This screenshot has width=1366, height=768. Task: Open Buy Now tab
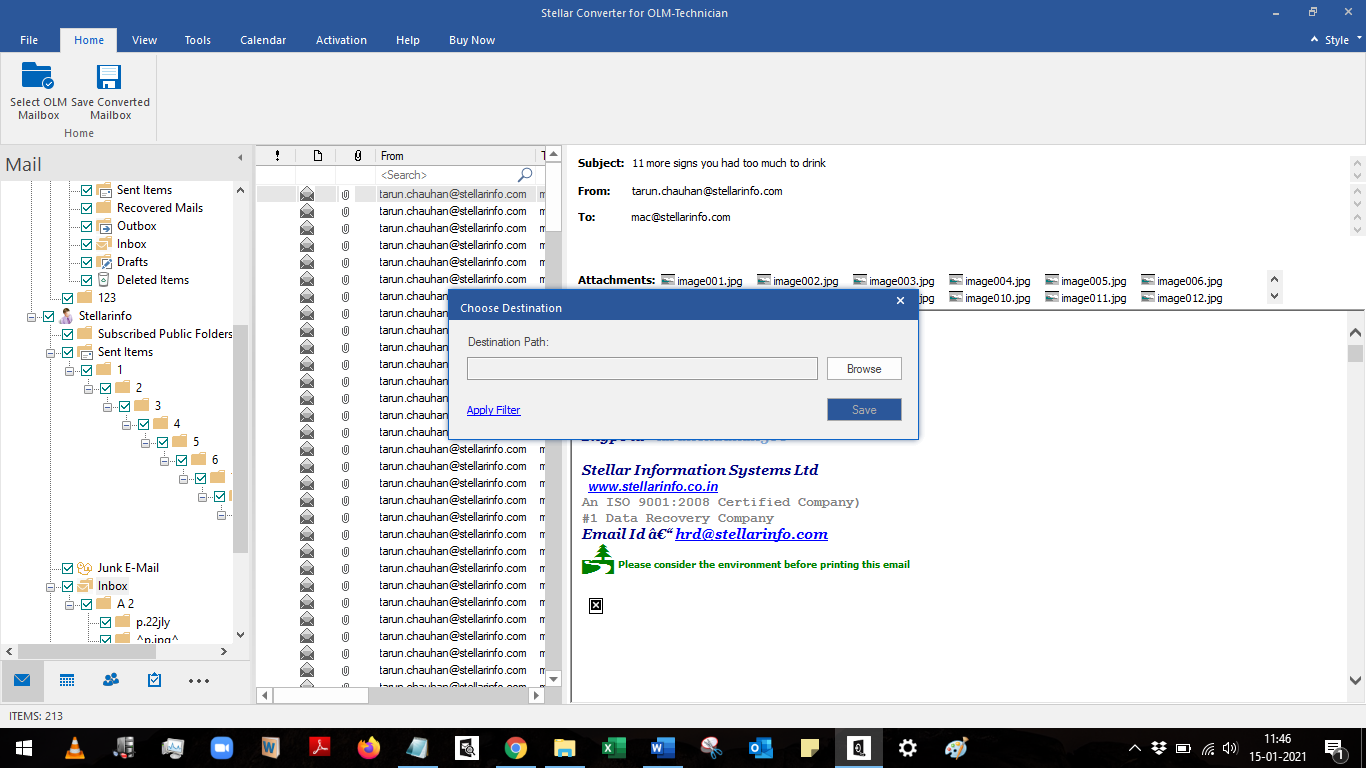472,40
